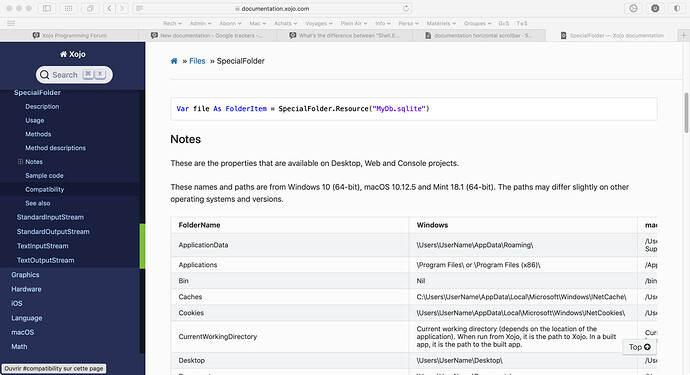
Task: Open the Abonn favorites folder dropdown
Action: (230, 23)
